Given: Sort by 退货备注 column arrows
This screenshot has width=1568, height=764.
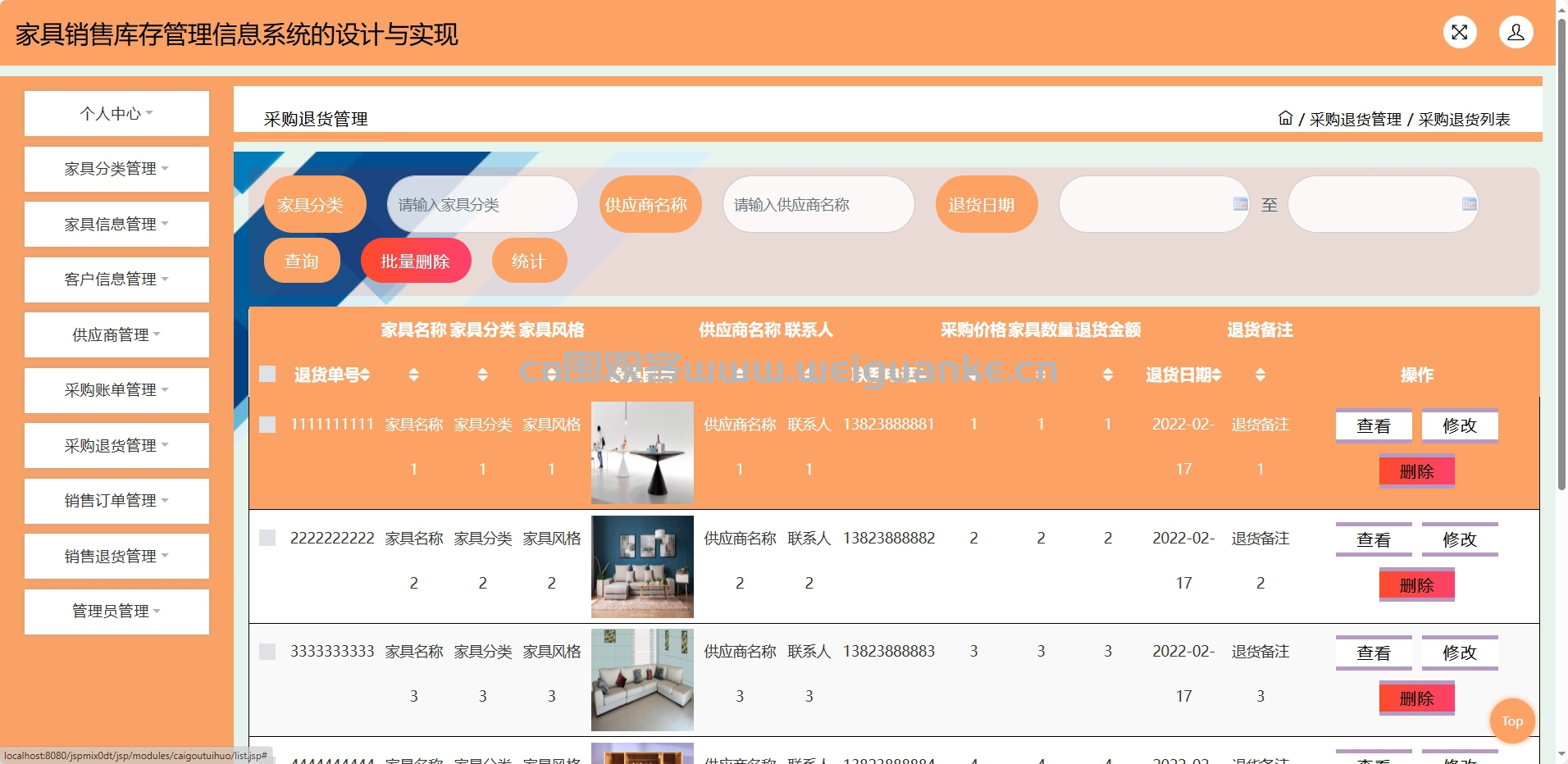Looking at the screenshot, I should point(1260,375).
